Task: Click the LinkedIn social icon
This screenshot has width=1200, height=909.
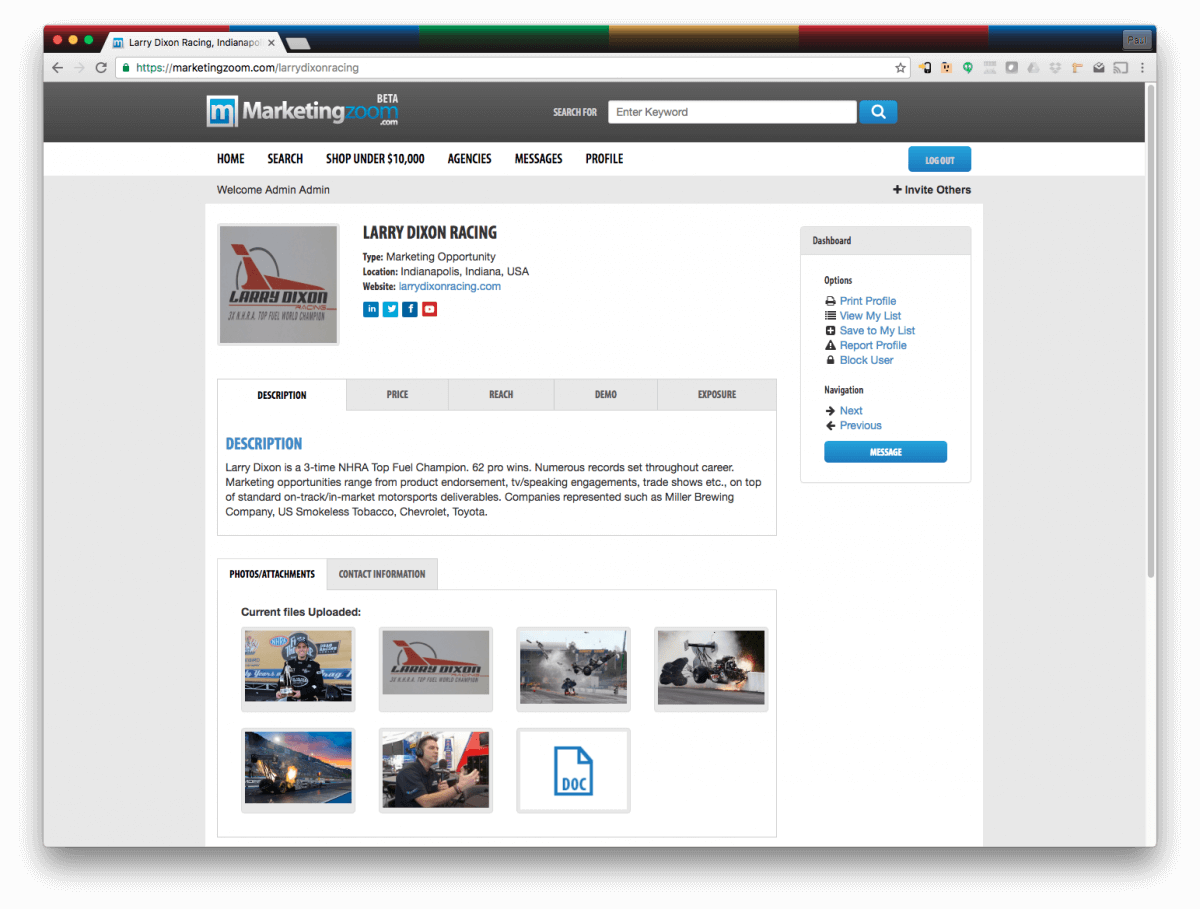Action: 371,309
